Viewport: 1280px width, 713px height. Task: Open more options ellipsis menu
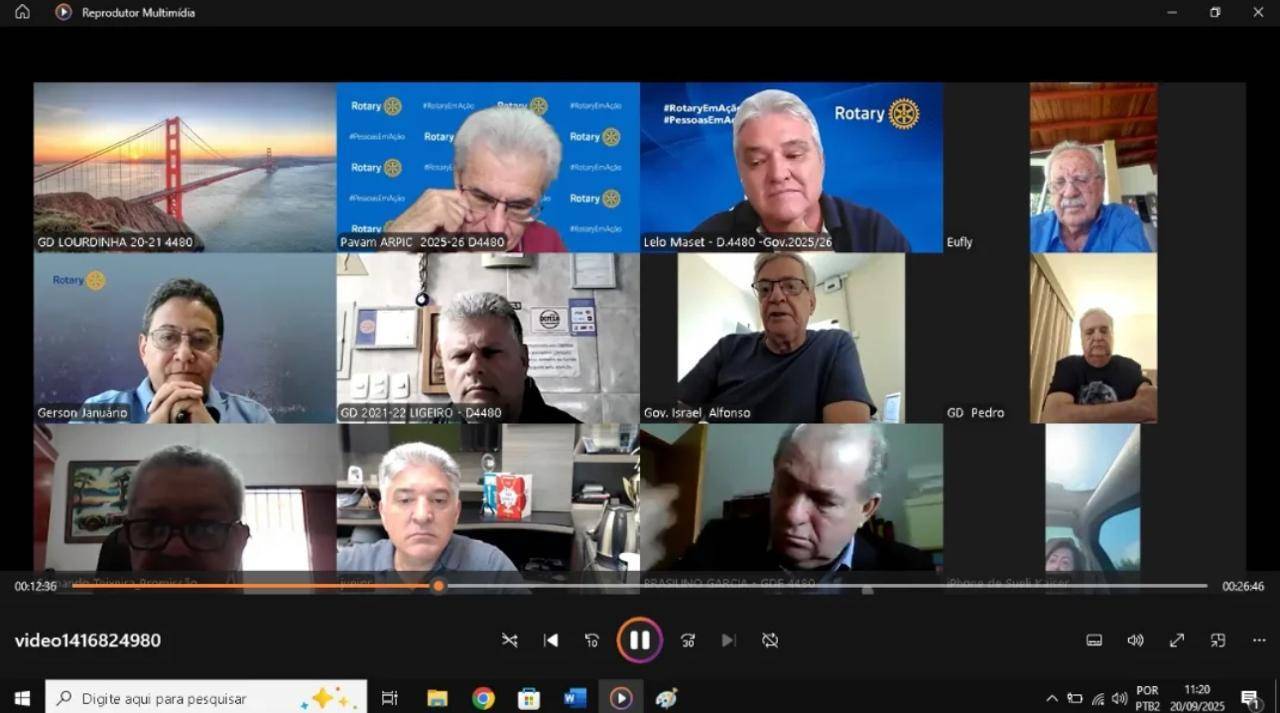[x=1259, y=640]
